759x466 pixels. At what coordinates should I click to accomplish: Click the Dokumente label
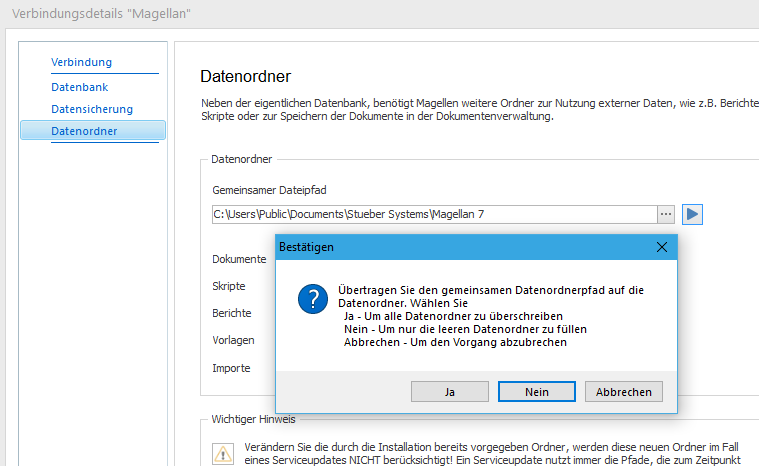point(239,259)
